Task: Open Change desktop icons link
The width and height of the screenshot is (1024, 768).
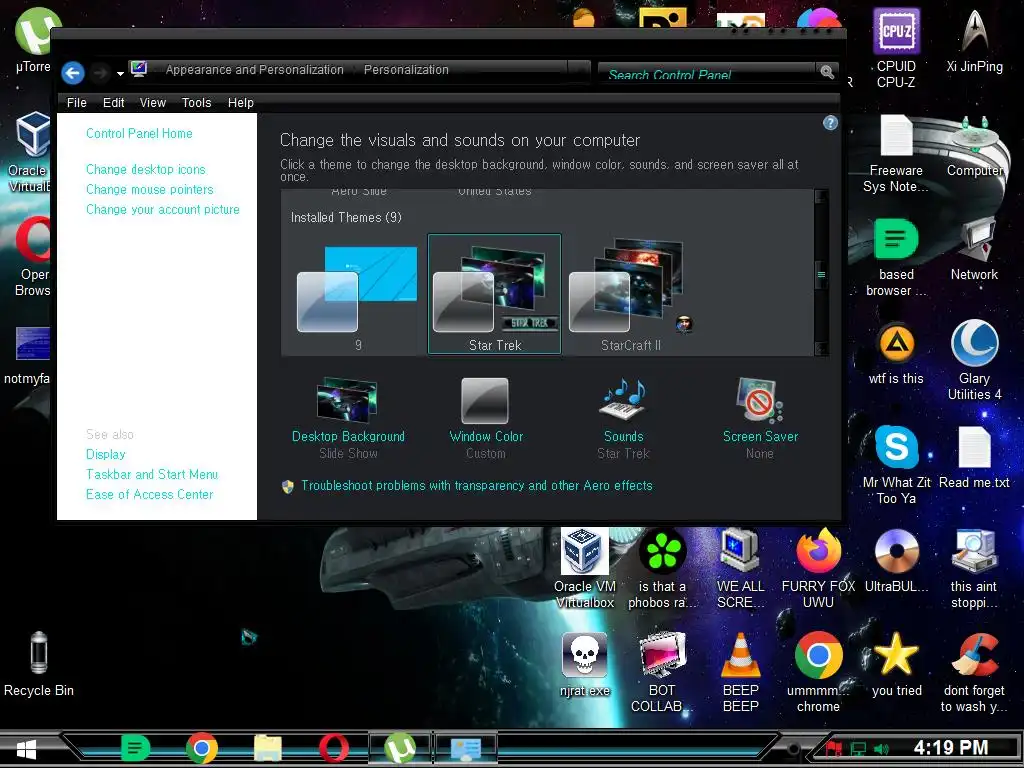Action: [x=146, y=169]
